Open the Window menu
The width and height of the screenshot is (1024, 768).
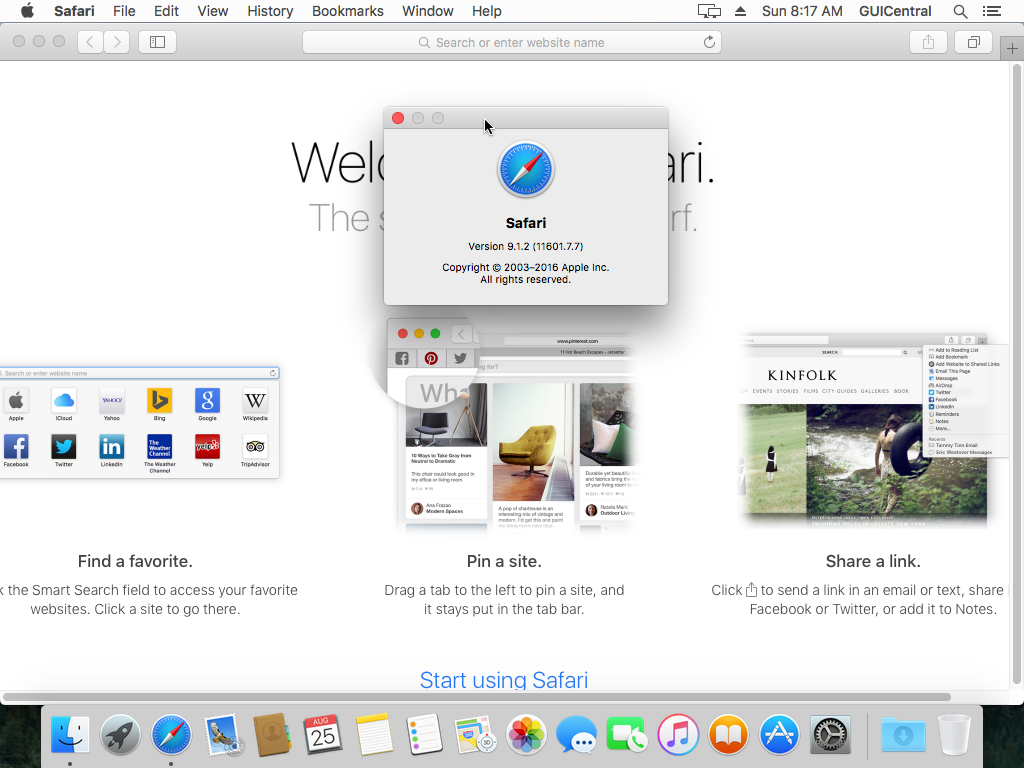click(427, 11)
